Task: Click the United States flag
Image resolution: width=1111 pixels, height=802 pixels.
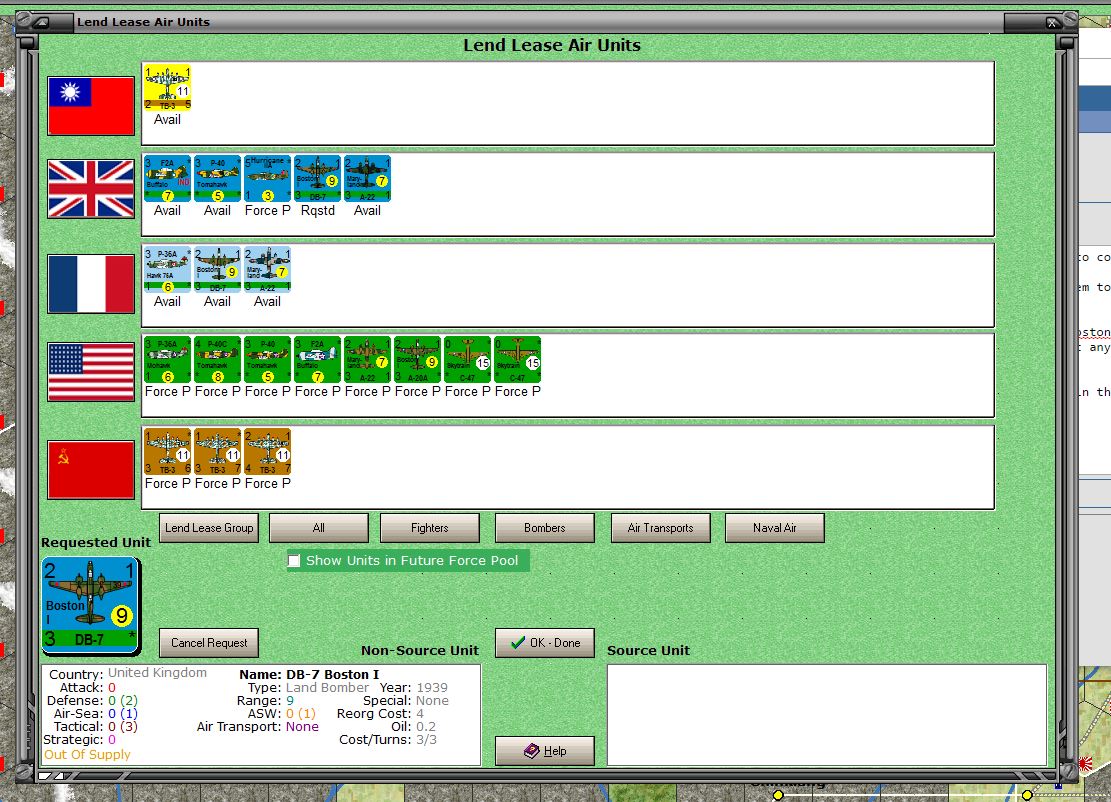Action: click(x=91, y=372)
